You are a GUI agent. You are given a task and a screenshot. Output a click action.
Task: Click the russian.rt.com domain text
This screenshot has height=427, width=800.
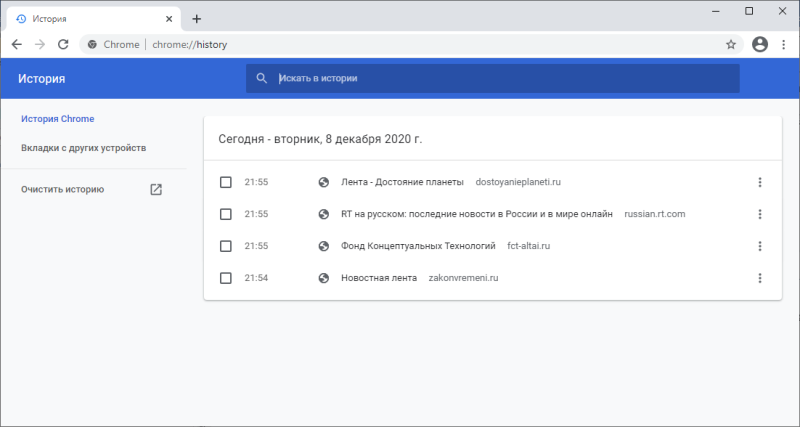point(655,214)
